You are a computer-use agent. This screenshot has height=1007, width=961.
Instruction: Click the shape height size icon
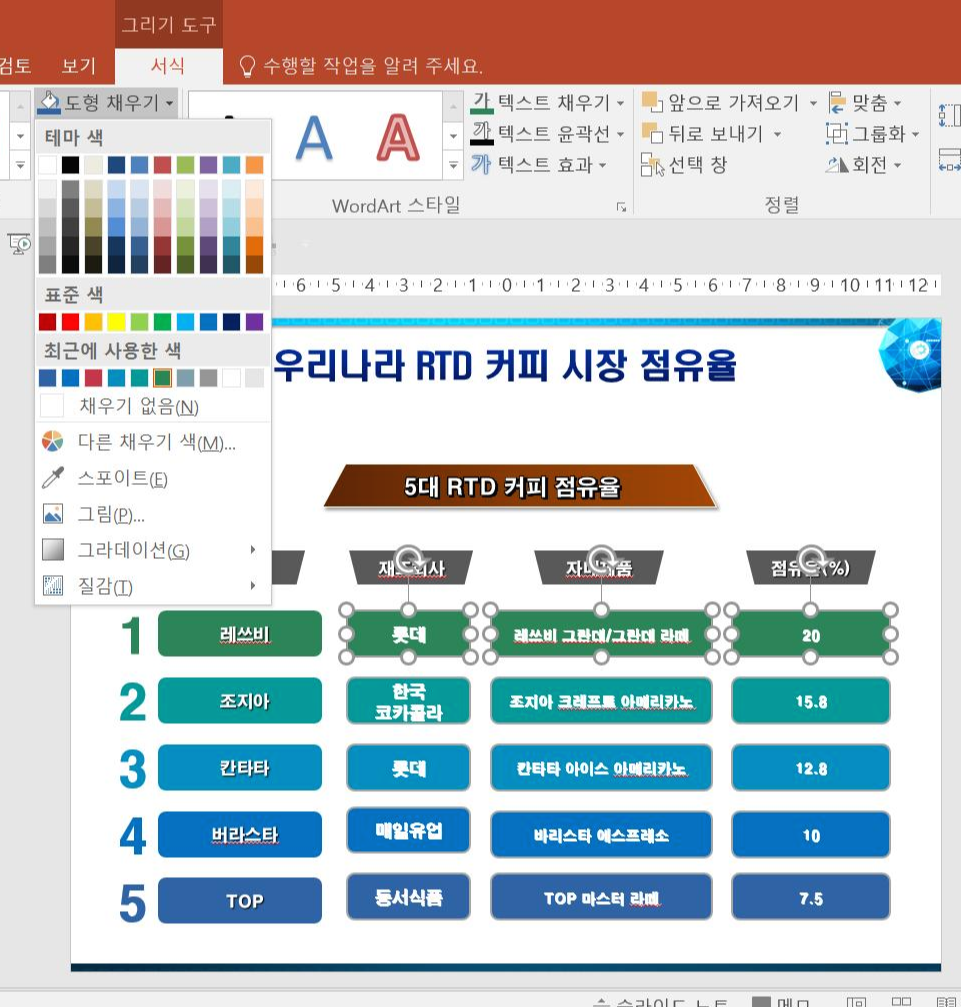[x=949, y=116]
